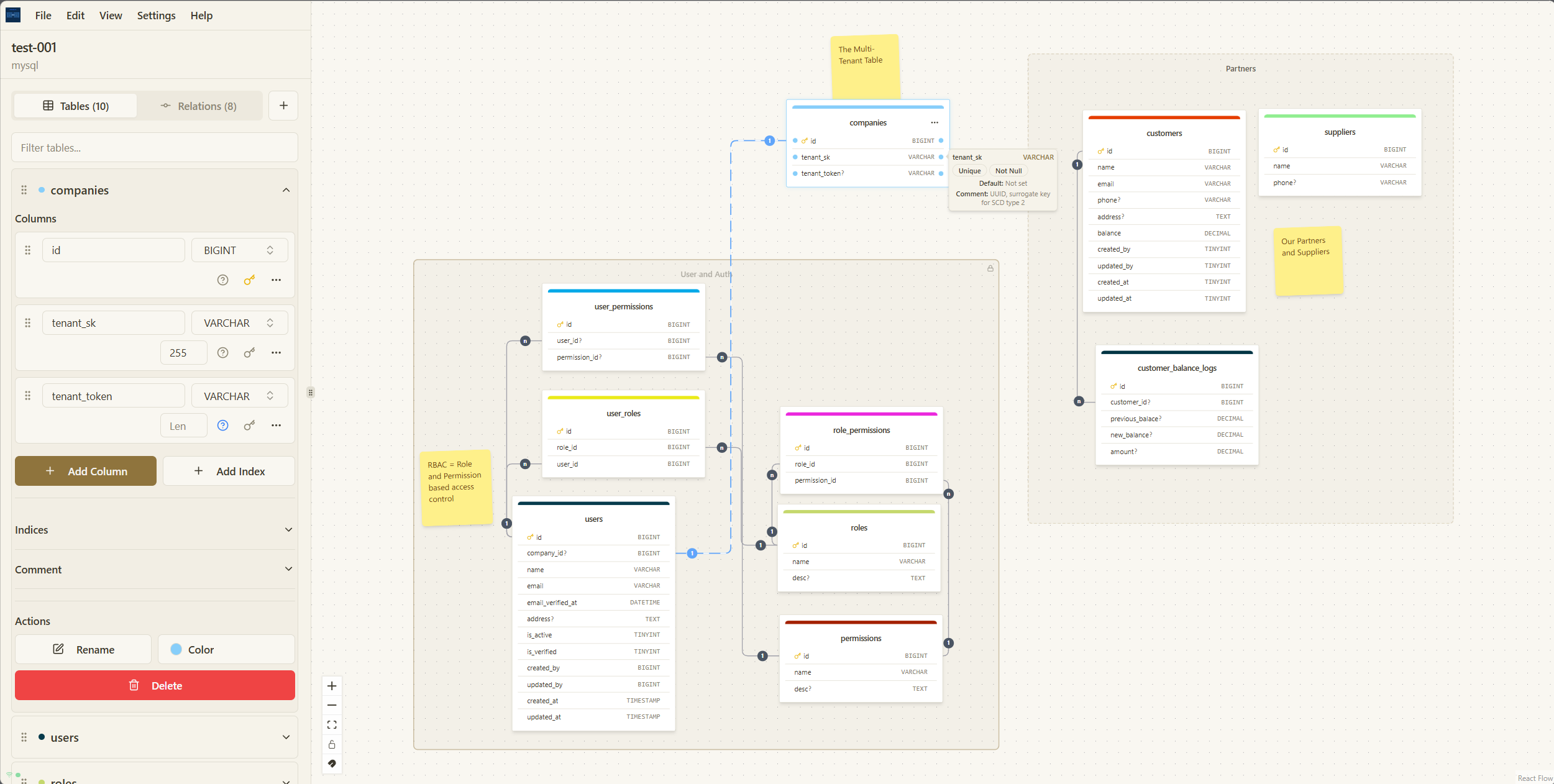This screenshot has height=784, width=1554.
Task: Open companies table node ellipsis menu
Action: pos(935,123)
